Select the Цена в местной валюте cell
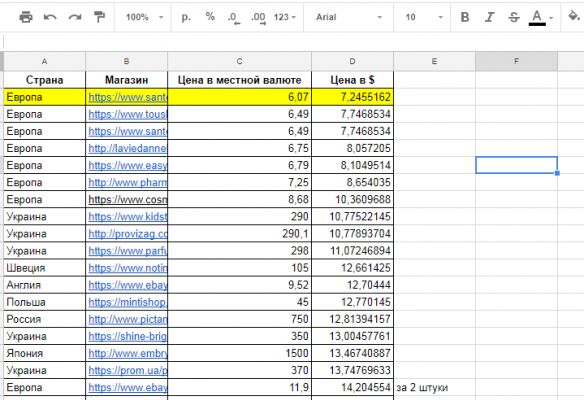Screen dimensions: 584x400 pos(239,80)
